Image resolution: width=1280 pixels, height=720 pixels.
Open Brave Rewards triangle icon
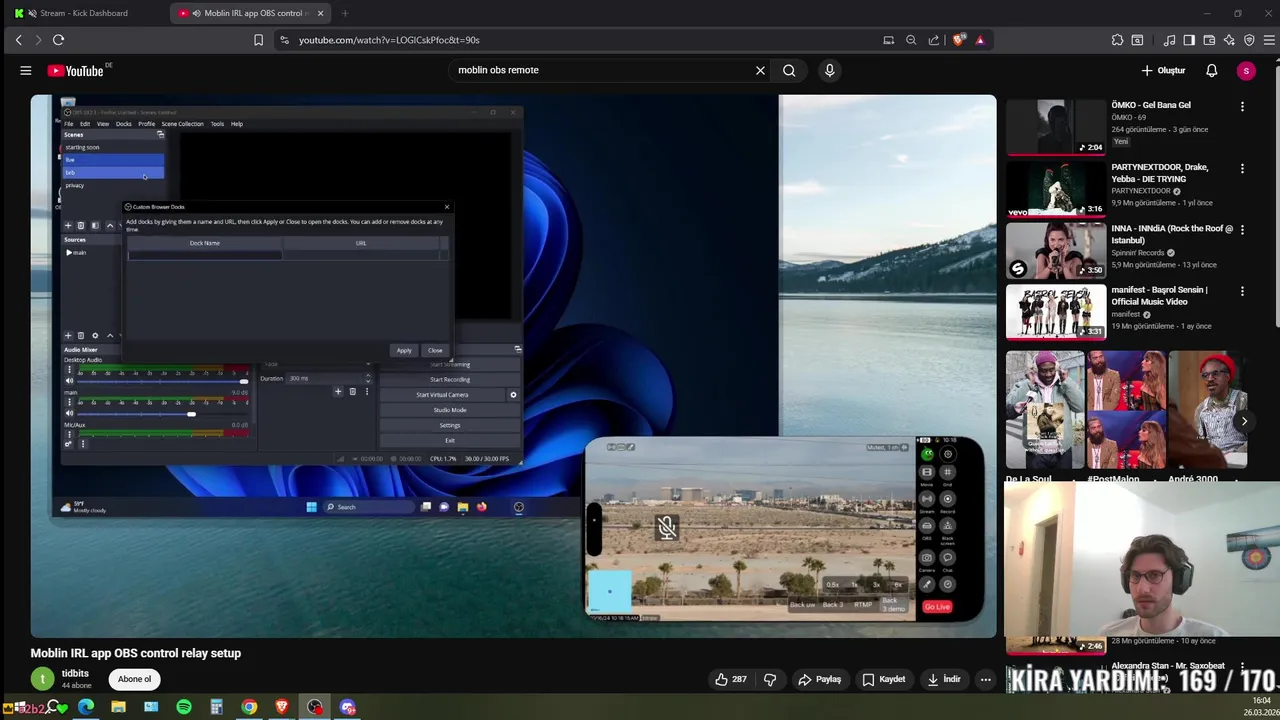click(980, 40)
